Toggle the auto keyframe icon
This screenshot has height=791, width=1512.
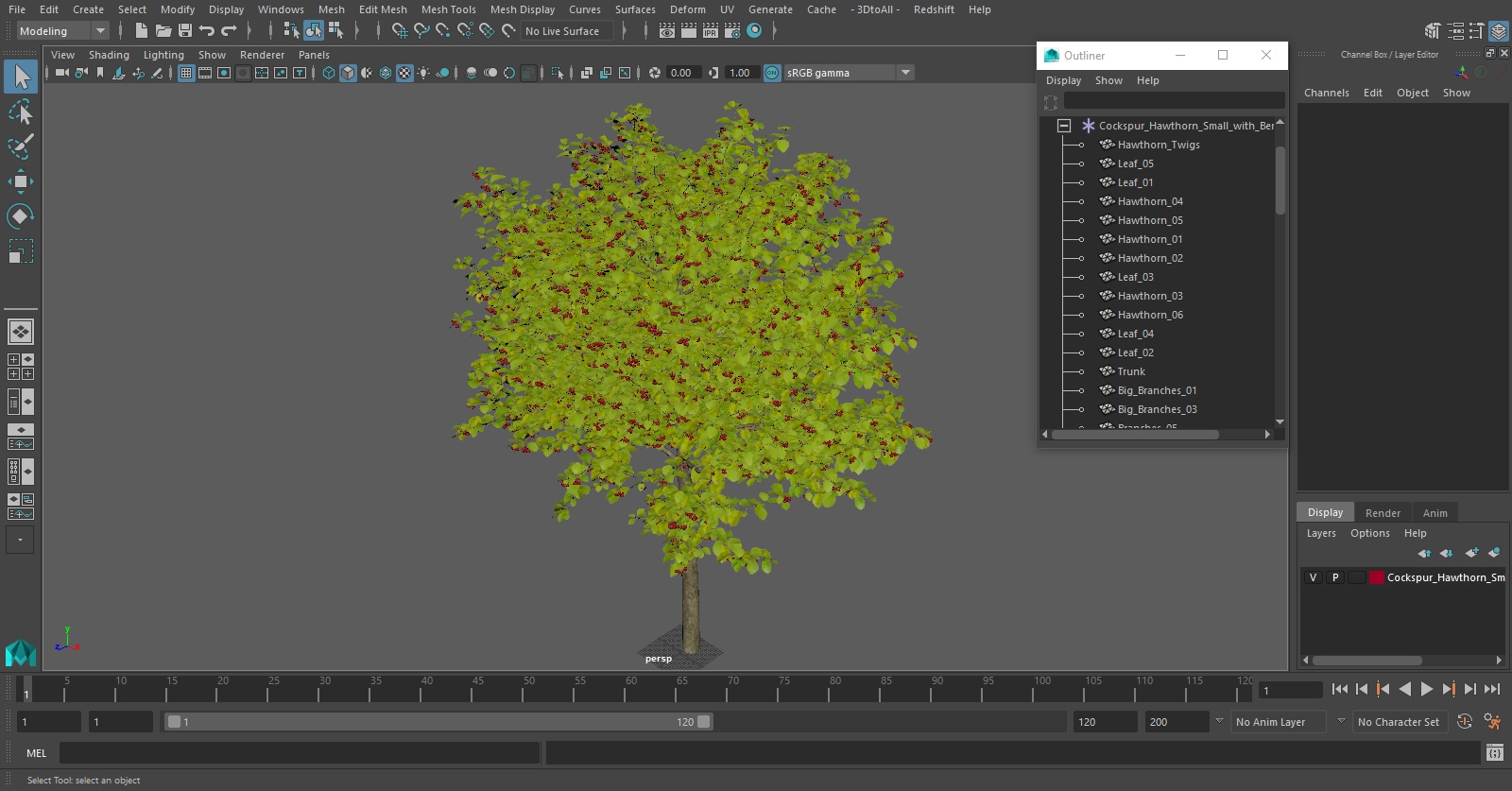(x=1465, y=722)
